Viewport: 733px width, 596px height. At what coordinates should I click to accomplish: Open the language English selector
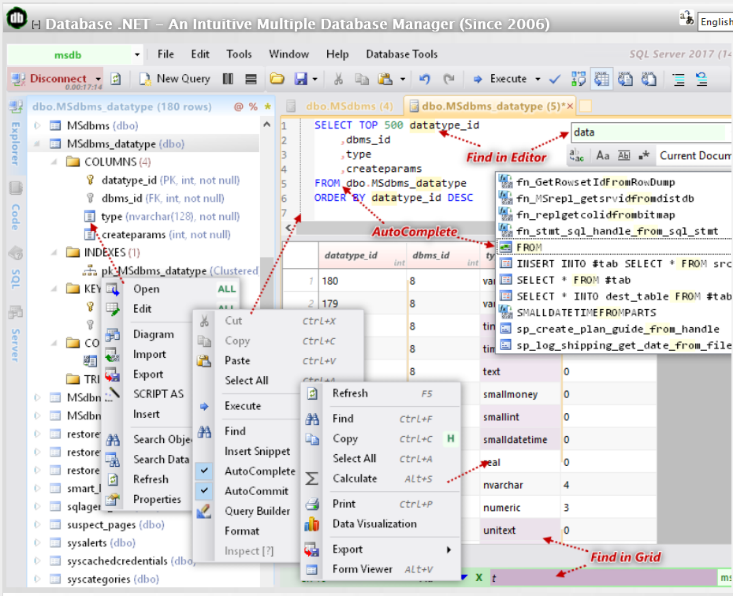pyautogui.click(x=715, y=22)
